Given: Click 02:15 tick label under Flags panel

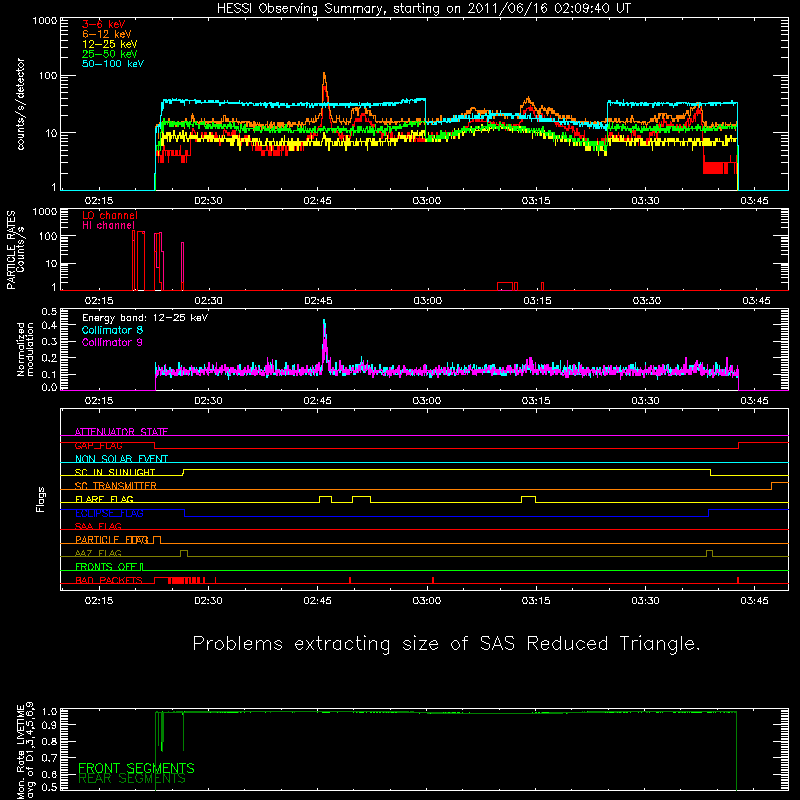Looking at the screenshot, I should 99,601.
